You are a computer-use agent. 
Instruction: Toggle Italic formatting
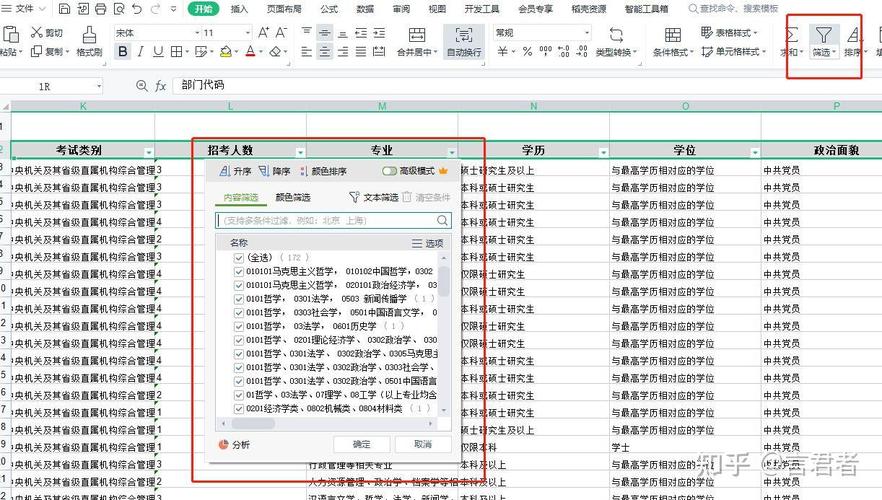pos(140,52)
